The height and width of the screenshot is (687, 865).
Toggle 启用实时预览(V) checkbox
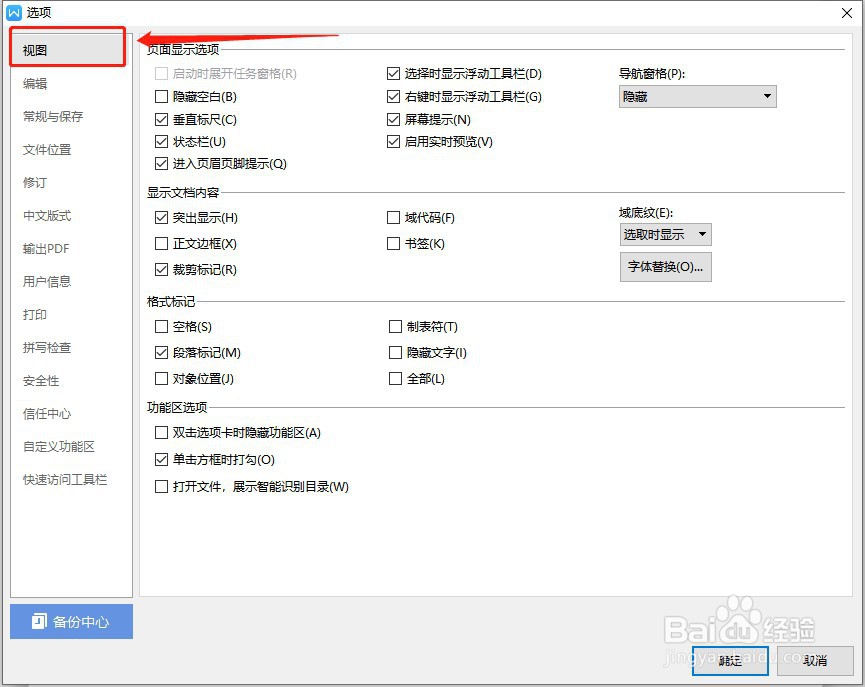(x=393, y=141)
